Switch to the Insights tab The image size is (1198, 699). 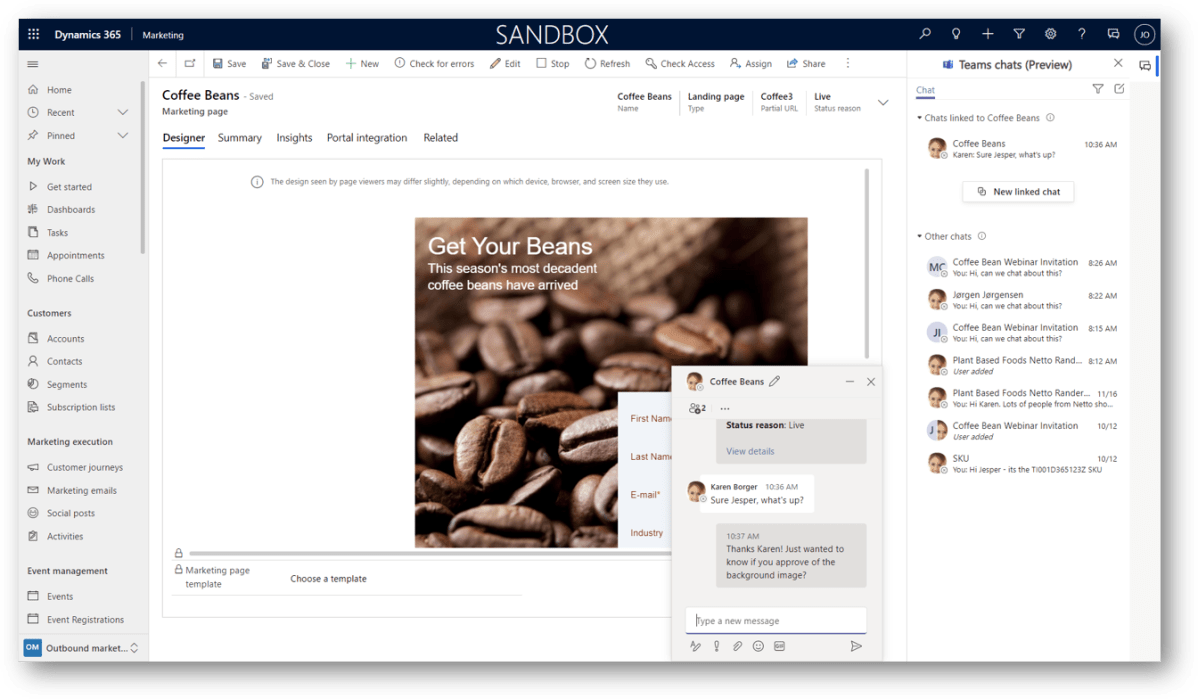pos(294,138)
